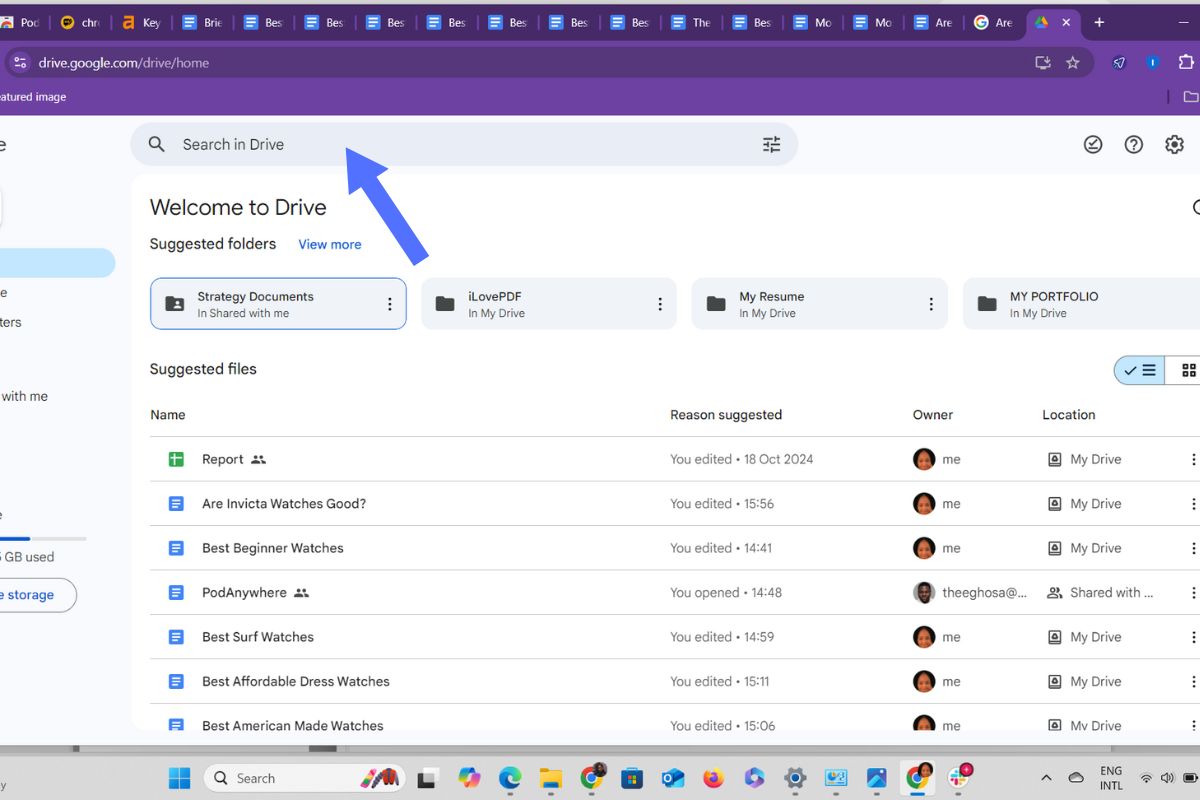Open ENG INTL language switcher

(1111, 778)
